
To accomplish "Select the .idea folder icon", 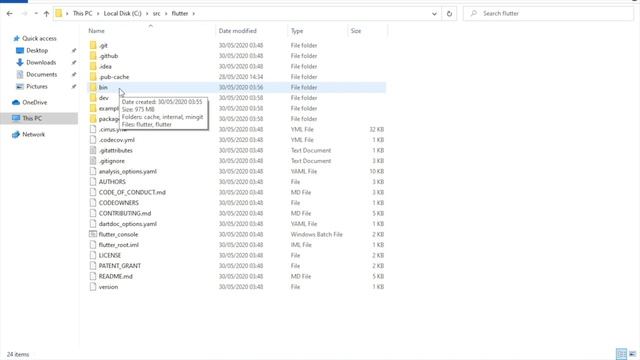I will coord(93,66).
